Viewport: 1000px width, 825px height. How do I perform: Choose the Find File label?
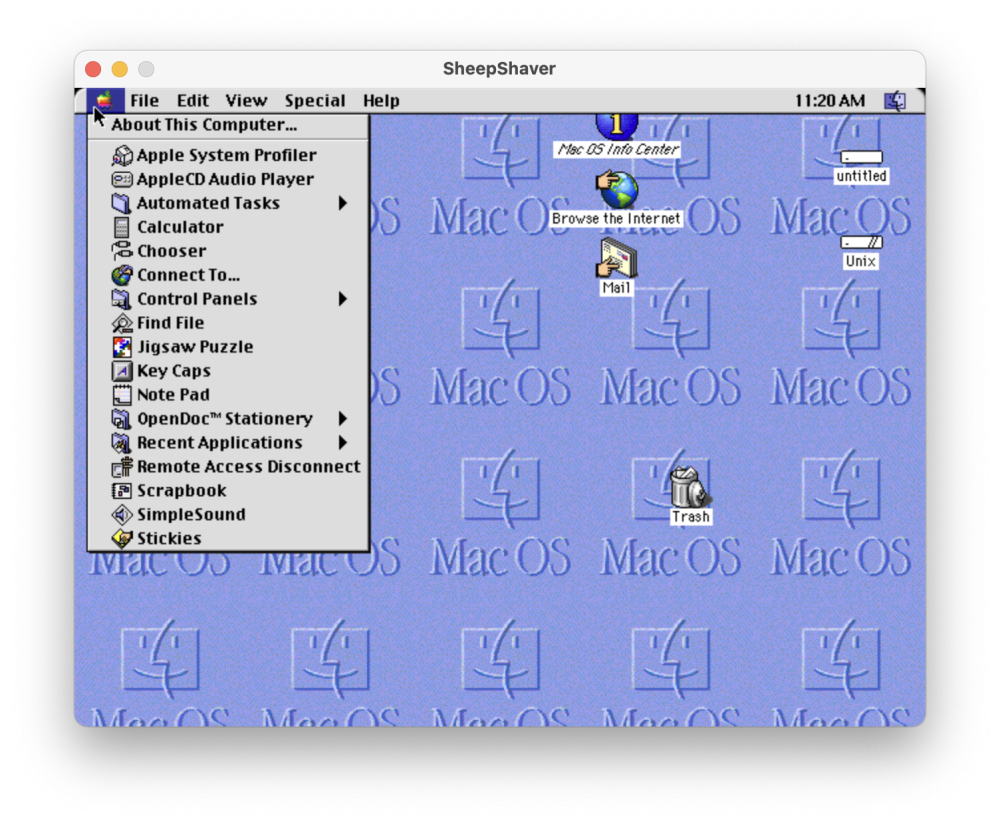(170, 323)
